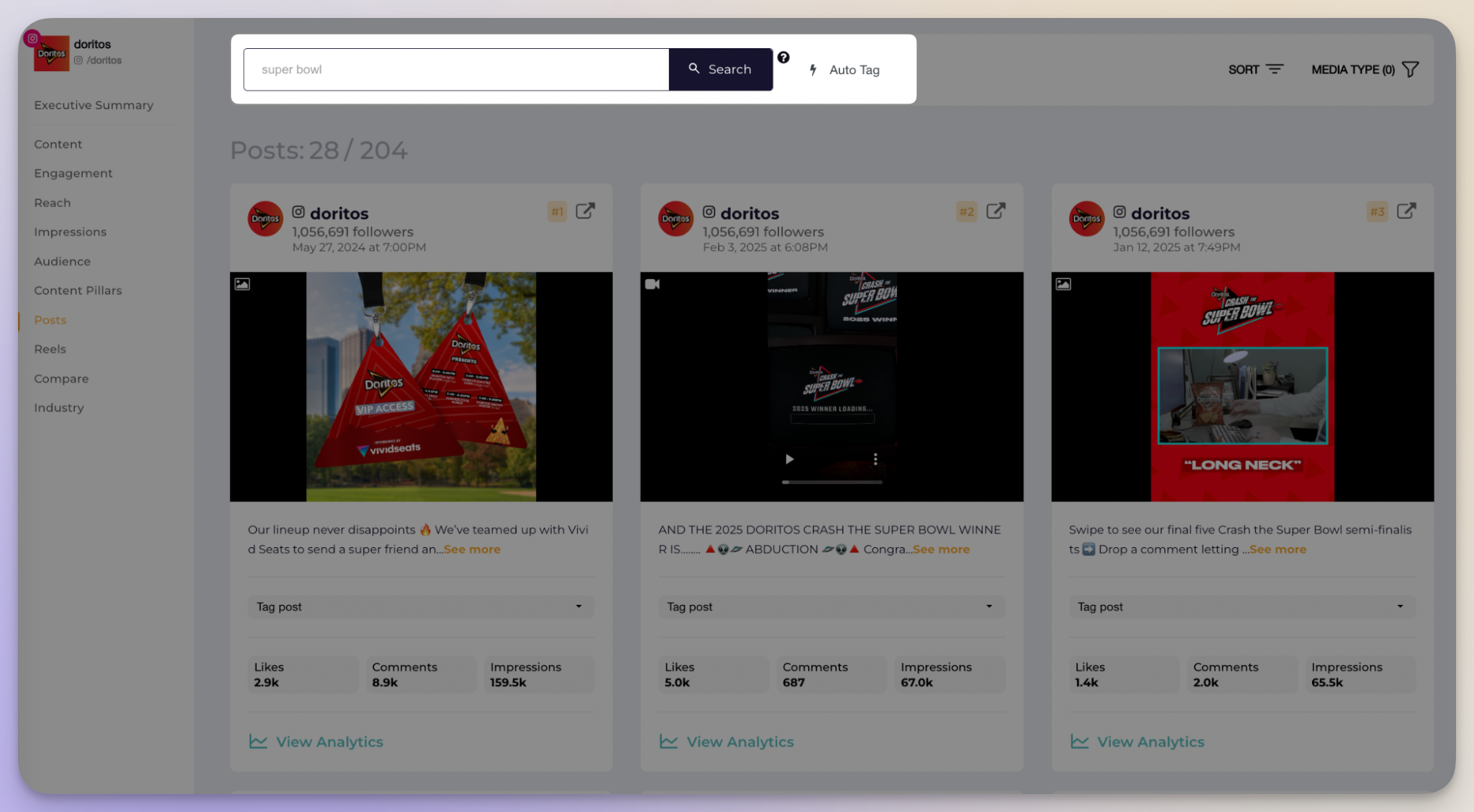View Analytics for the May 27 post
Screen dimensions: 1474x812
click(x=317, y=742)
